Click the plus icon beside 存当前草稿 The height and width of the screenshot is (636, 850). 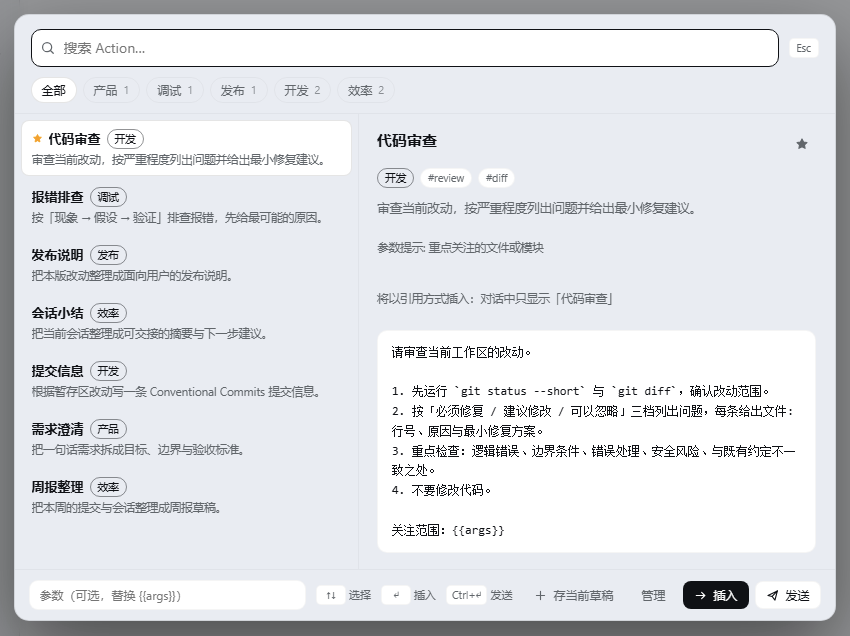tap(540, 595)
